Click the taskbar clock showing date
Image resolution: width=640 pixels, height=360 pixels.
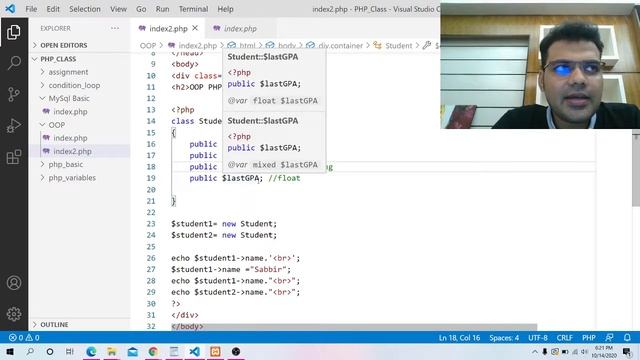point(604,351)
